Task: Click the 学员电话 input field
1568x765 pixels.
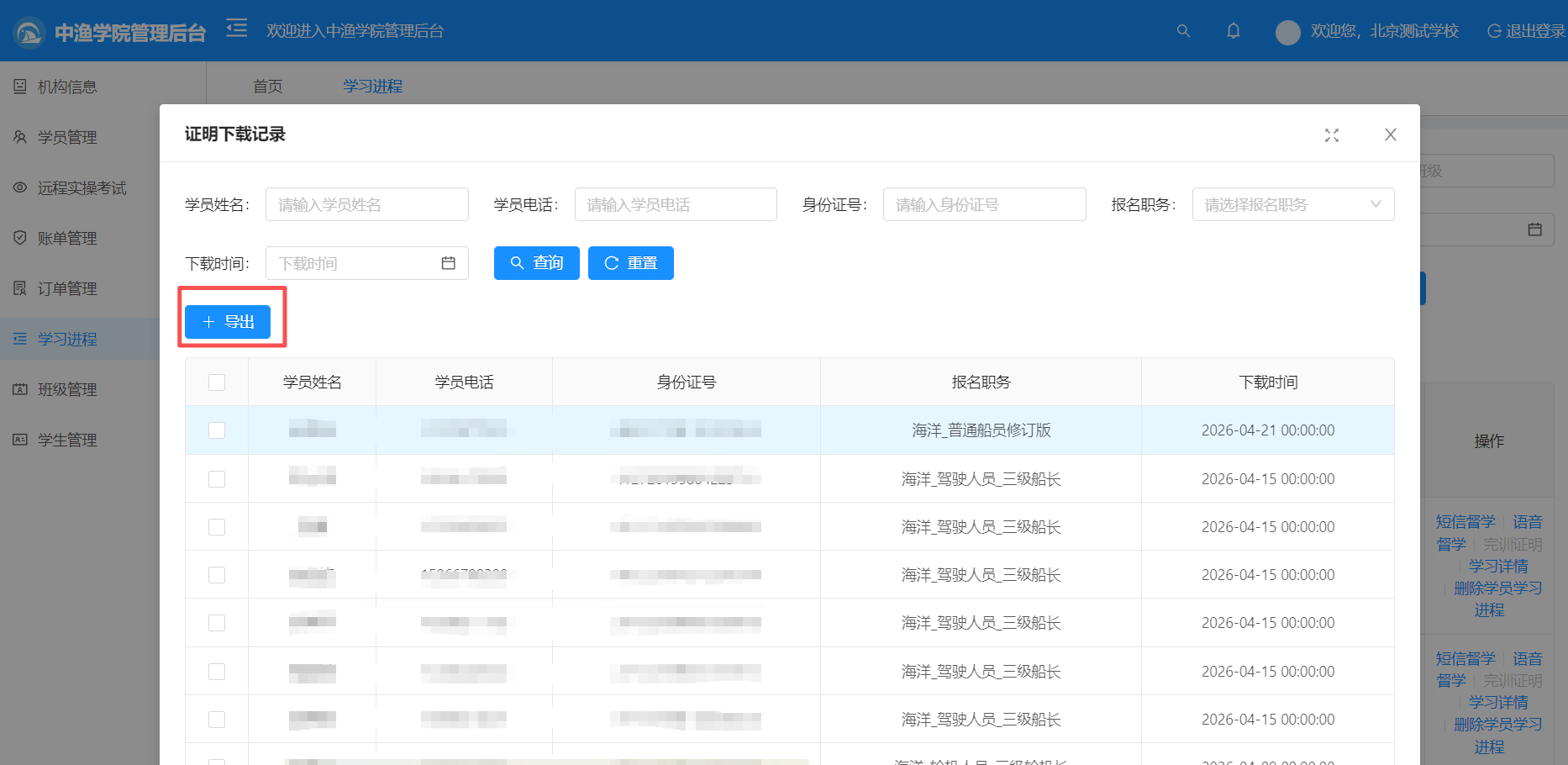Action: [676, 204]
